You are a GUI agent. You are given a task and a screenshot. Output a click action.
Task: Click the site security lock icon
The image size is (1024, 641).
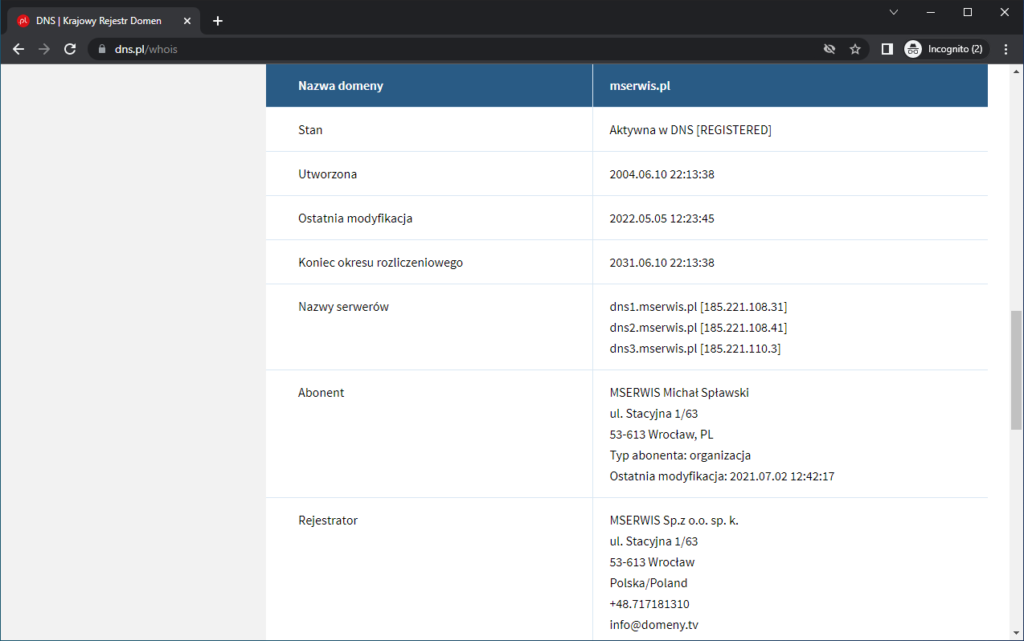coord(104,47)
